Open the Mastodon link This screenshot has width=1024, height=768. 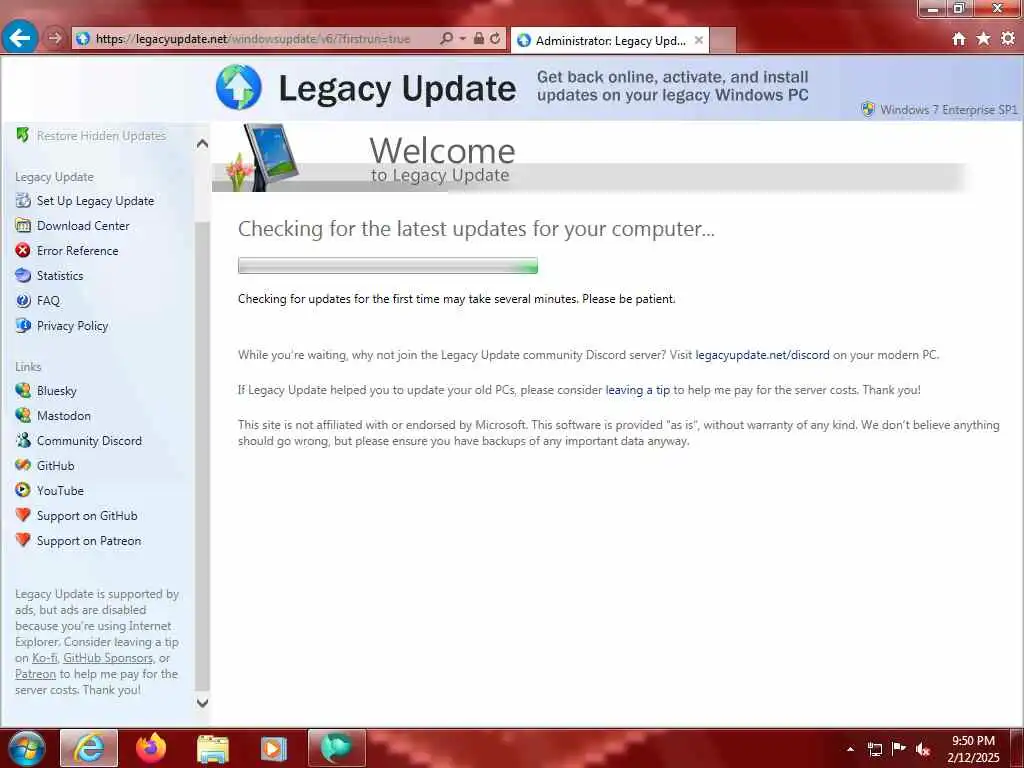(64, 415)
